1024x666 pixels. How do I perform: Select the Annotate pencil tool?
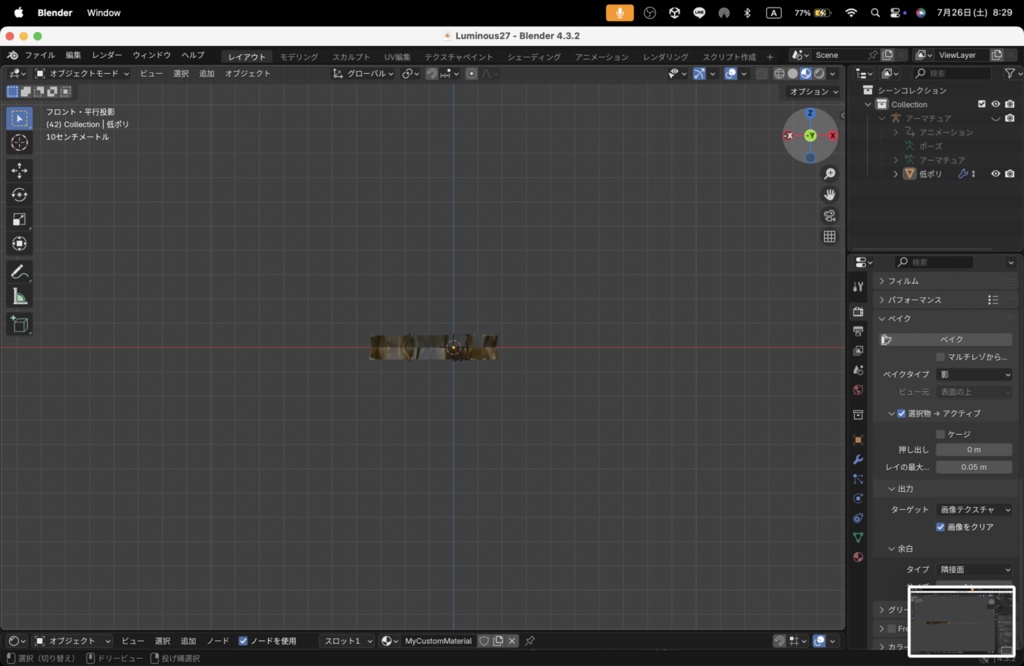pos(19,272)
